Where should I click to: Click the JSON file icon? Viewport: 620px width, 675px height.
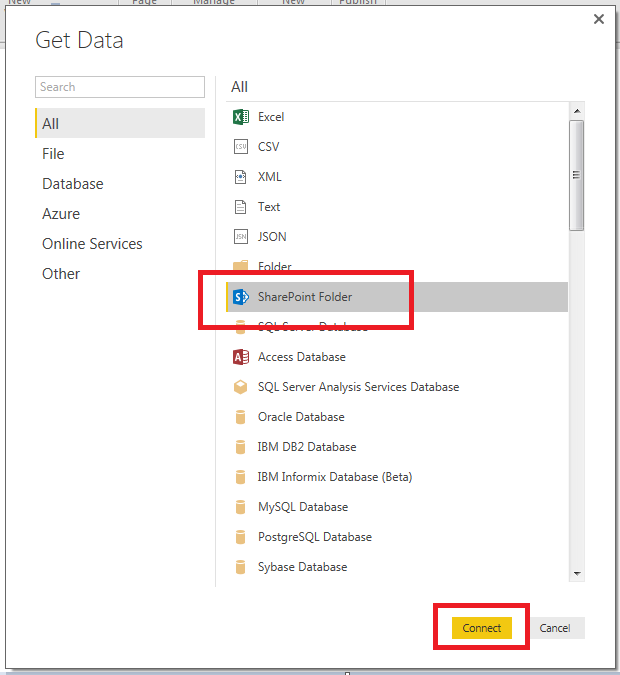241,237
